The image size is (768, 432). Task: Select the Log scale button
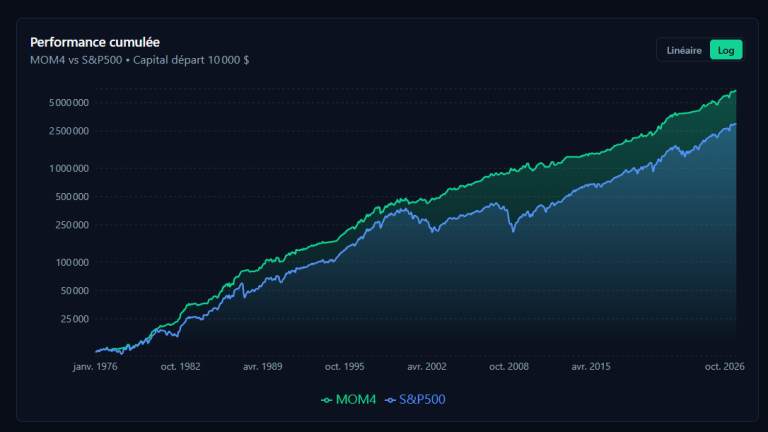pyautogui.click(x=726, y=50)
